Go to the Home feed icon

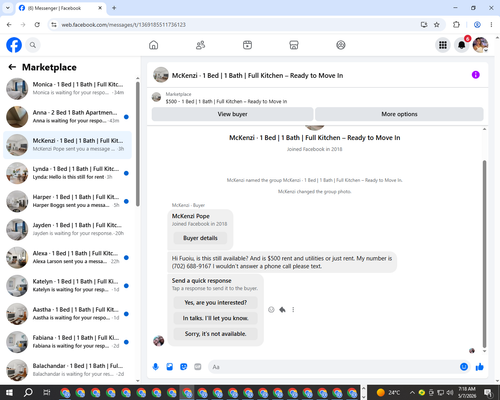(153, 45)
